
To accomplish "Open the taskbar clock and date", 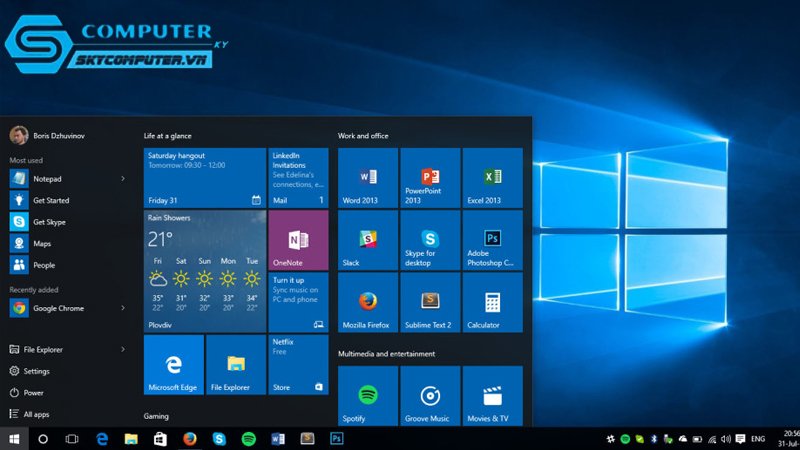I will [788, 439].
